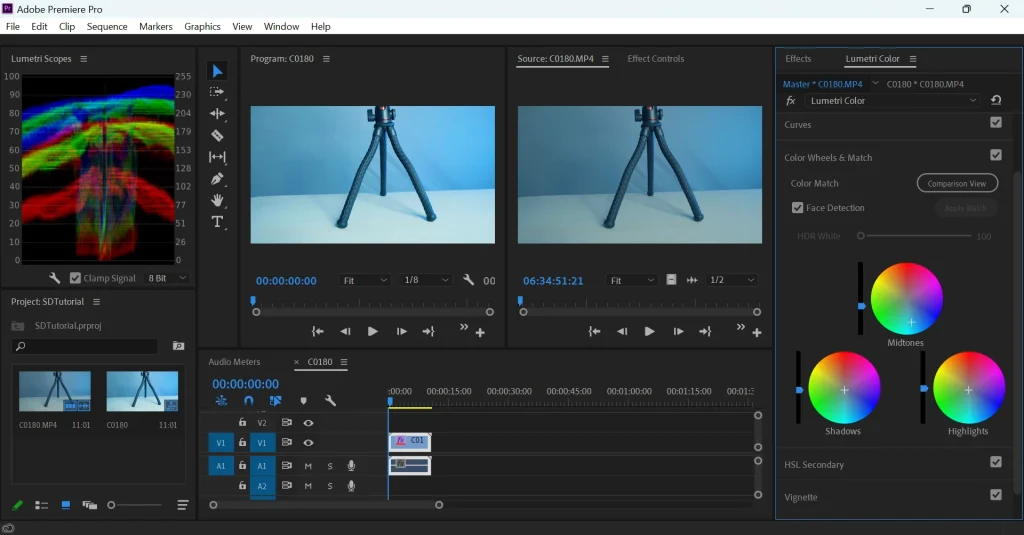Play the Source monitor clip
The image size is (1024, 535).
[x=649, y=331]
